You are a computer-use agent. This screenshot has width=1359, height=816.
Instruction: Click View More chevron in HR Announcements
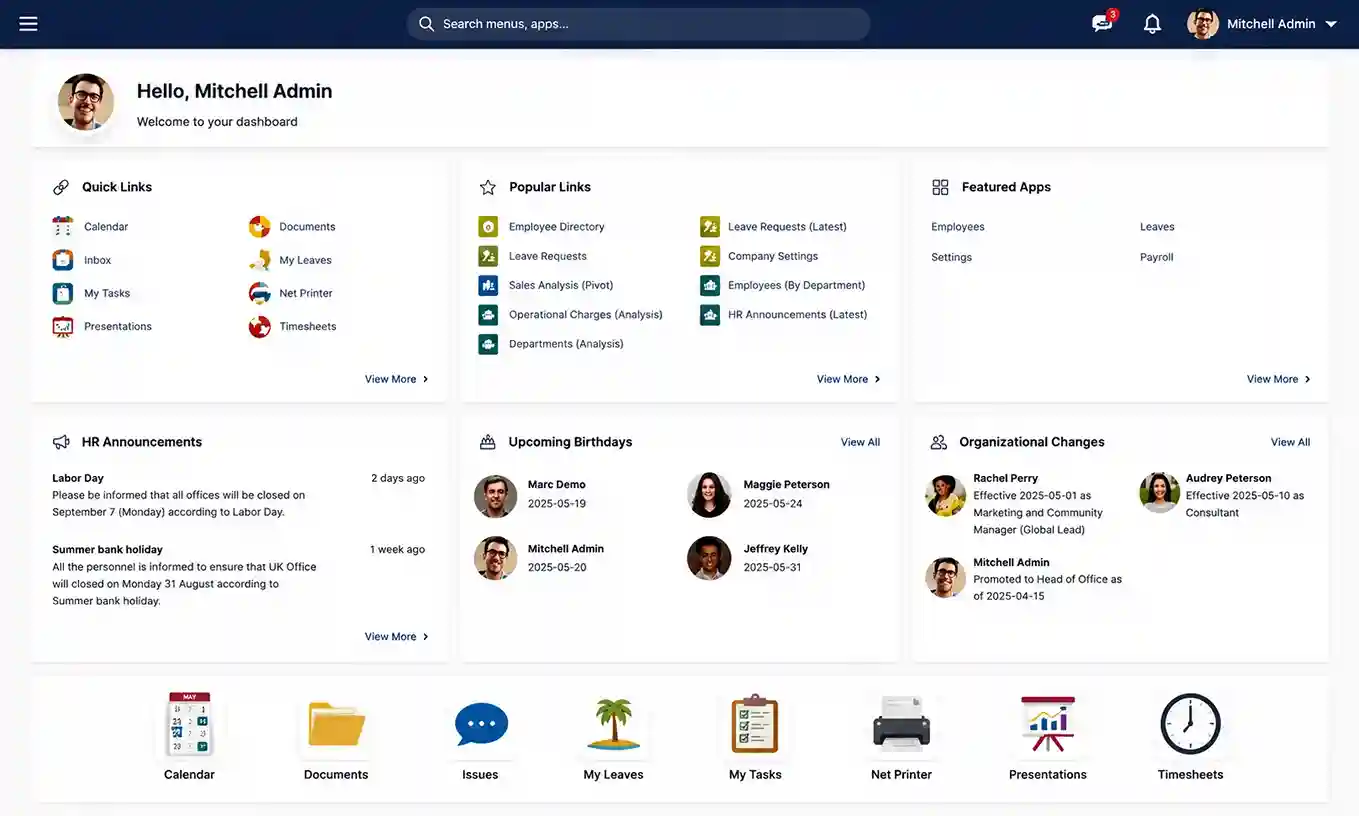[425, 637]
